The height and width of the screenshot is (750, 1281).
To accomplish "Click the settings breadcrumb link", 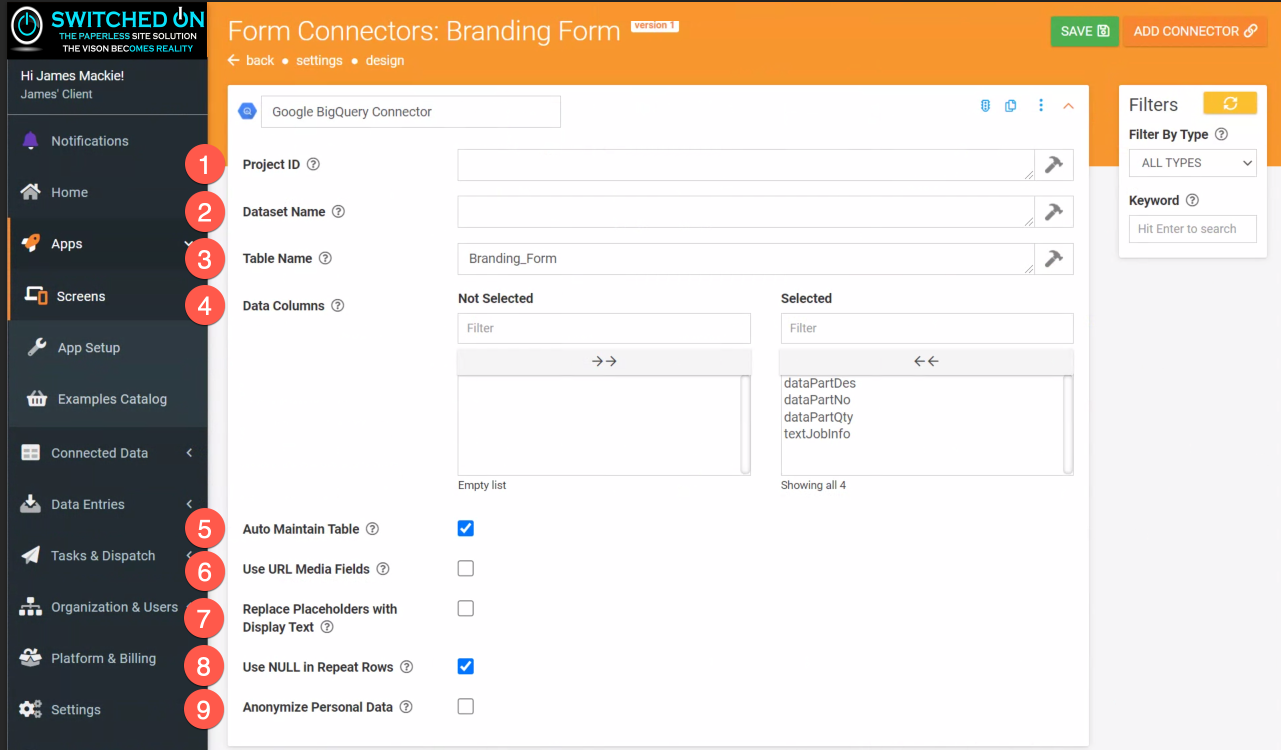I will (320, 60).
